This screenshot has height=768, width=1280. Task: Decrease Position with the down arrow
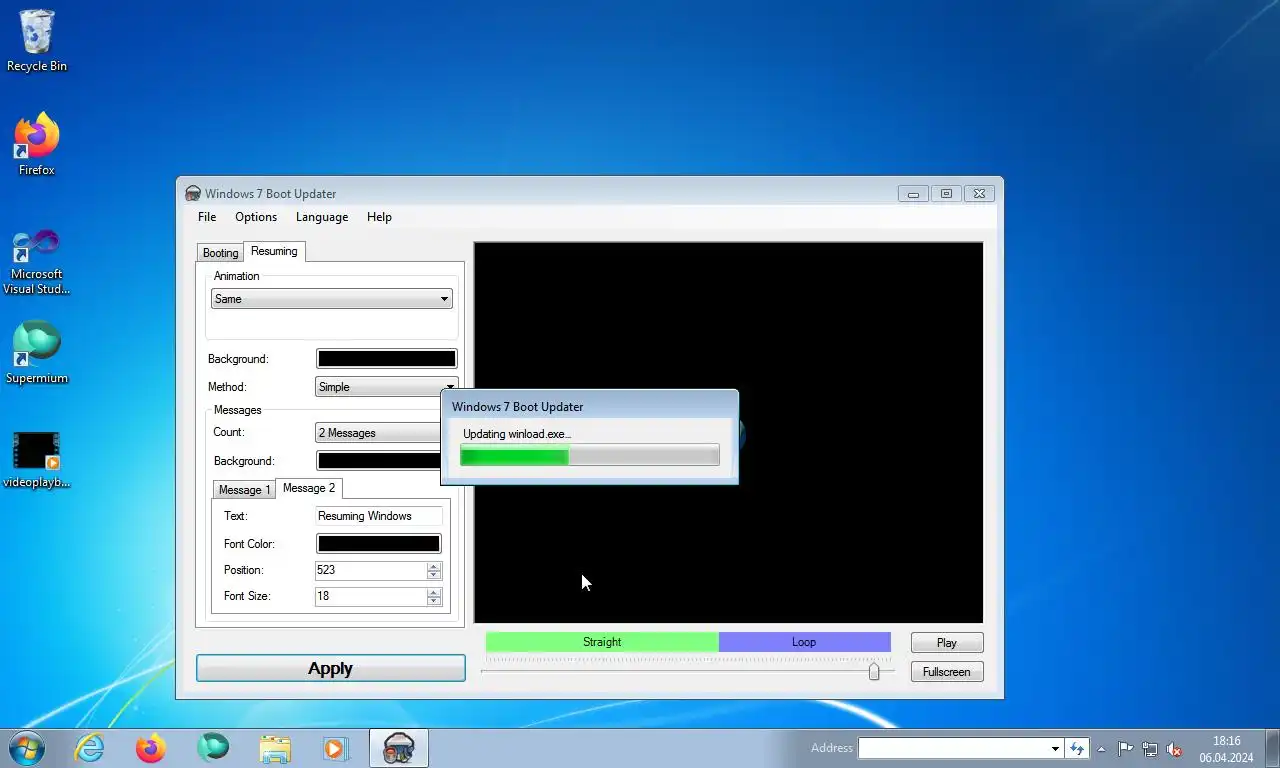434,575
